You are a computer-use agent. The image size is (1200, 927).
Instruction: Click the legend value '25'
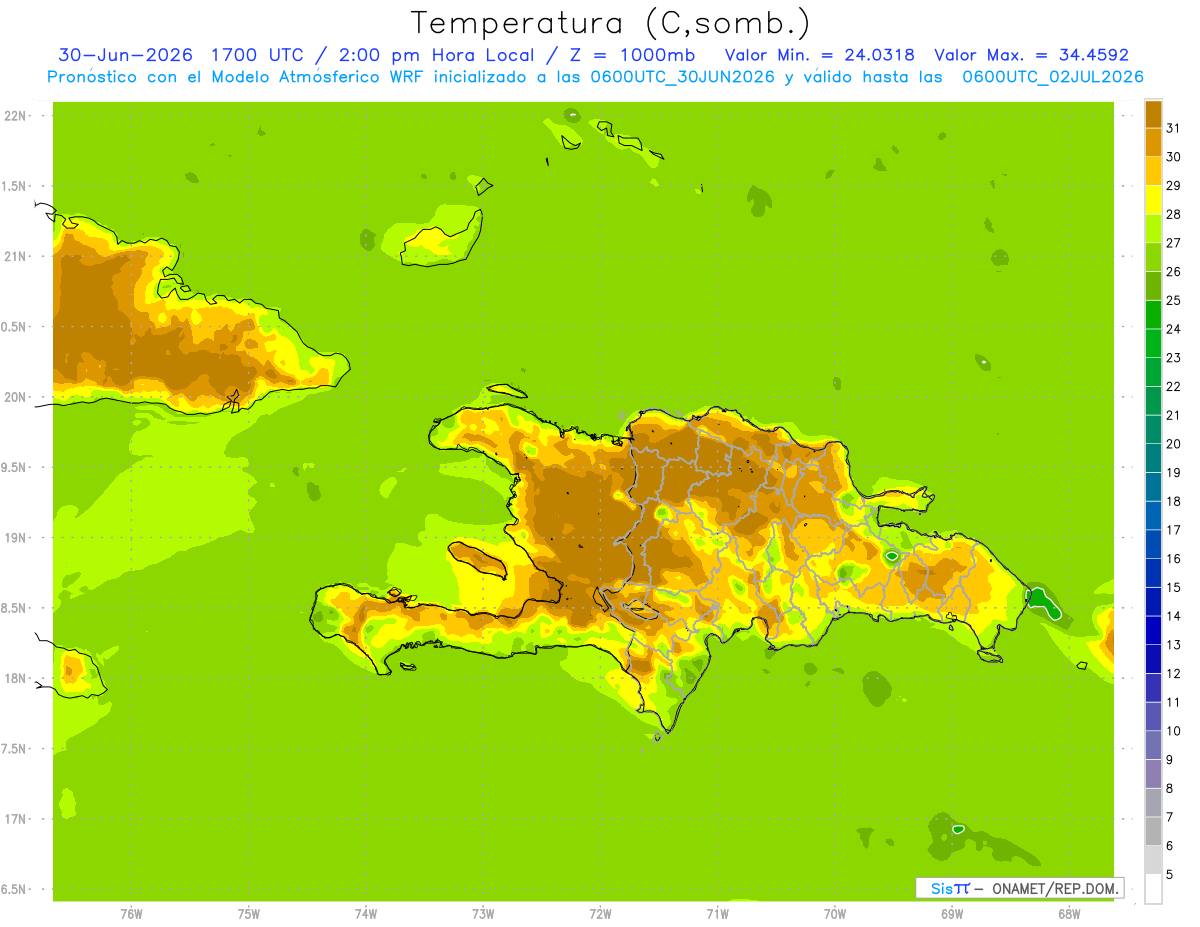1173,300
